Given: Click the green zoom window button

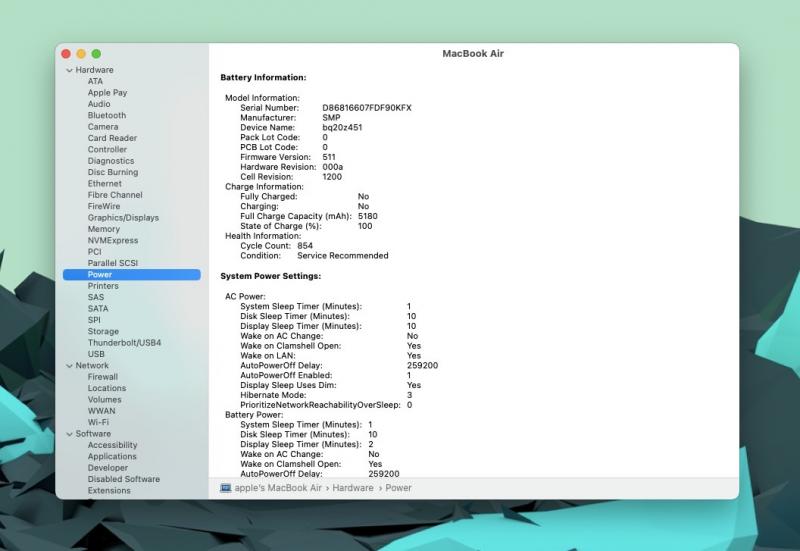Looking at the screenshot, I should [x=96, y=54].
